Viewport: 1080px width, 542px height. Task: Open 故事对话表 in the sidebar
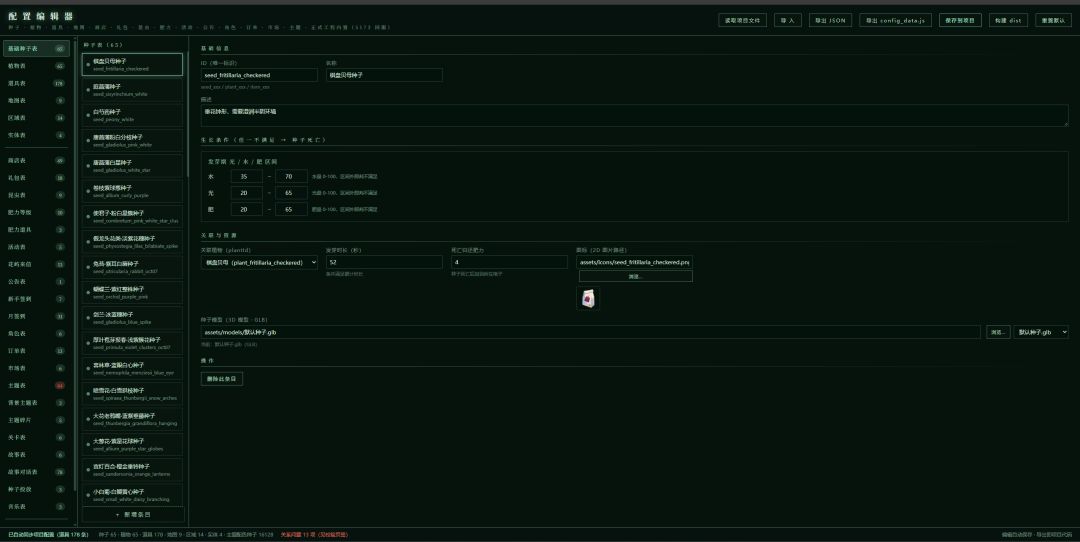click(36, 472)
